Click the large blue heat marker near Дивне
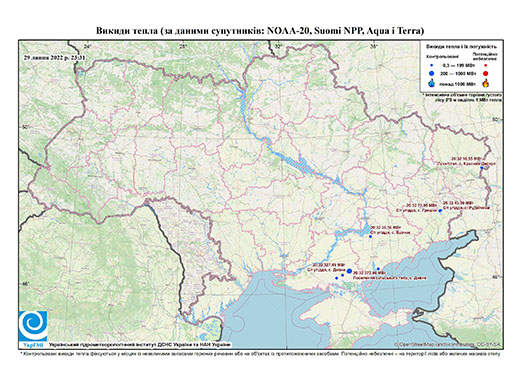Screen dimensions: 520x368 click(349, 271)
